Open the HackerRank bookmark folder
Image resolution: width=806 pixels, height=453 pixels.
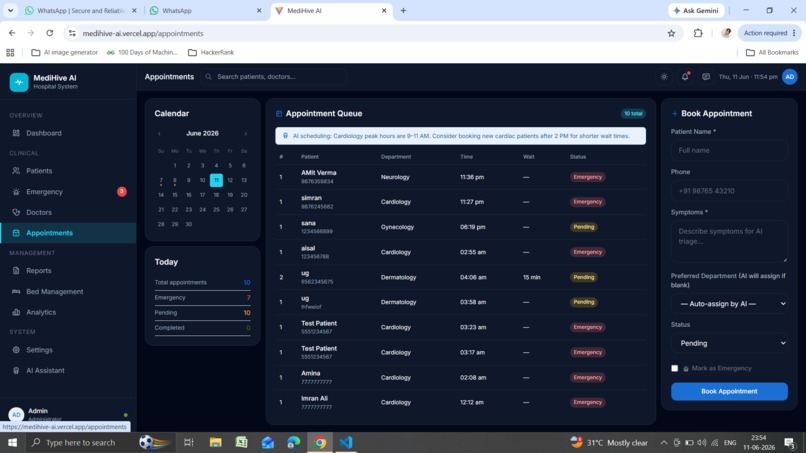click(x=211, y=52)
